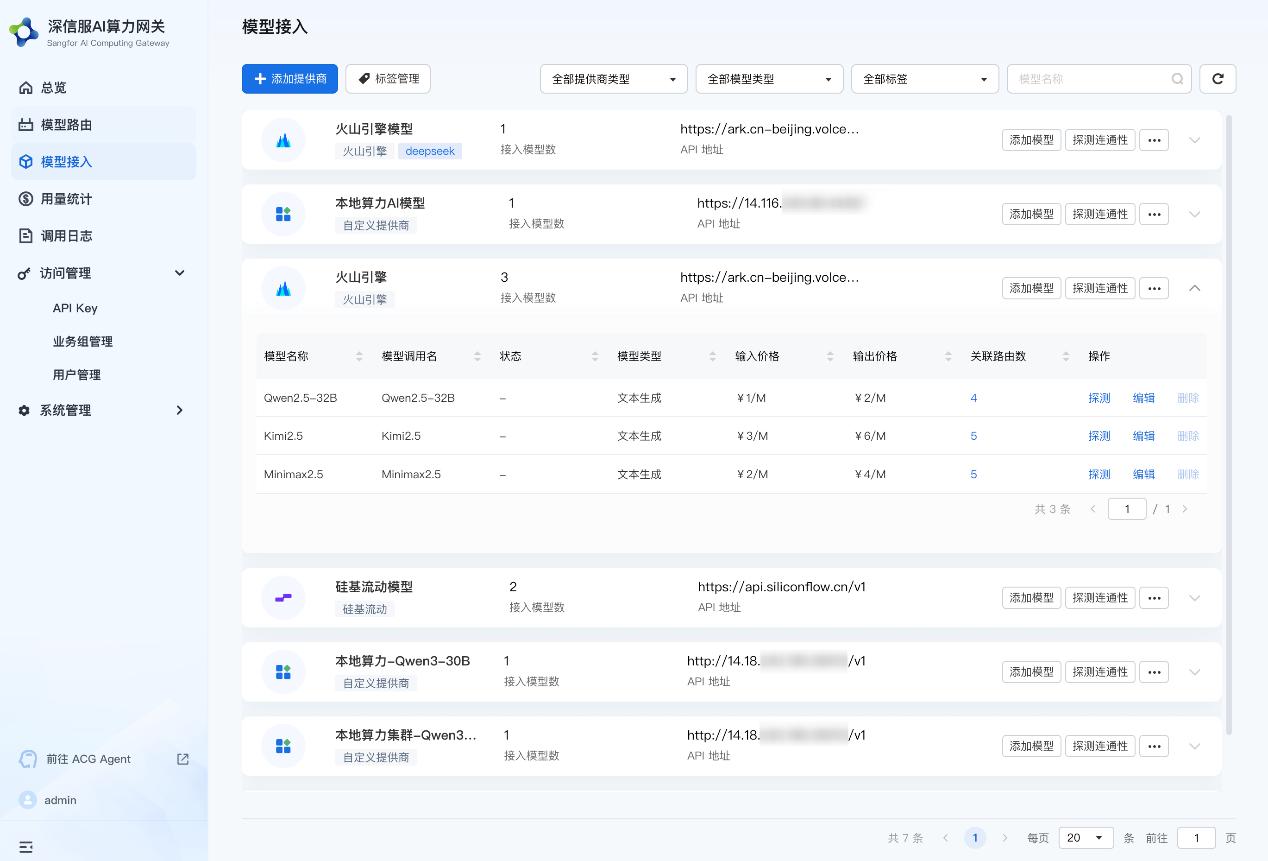Image resolution: width=1268 pixels, height=861 pixels.
Task: Open the 全部标签 dropdown
Action: pos(925,79)
